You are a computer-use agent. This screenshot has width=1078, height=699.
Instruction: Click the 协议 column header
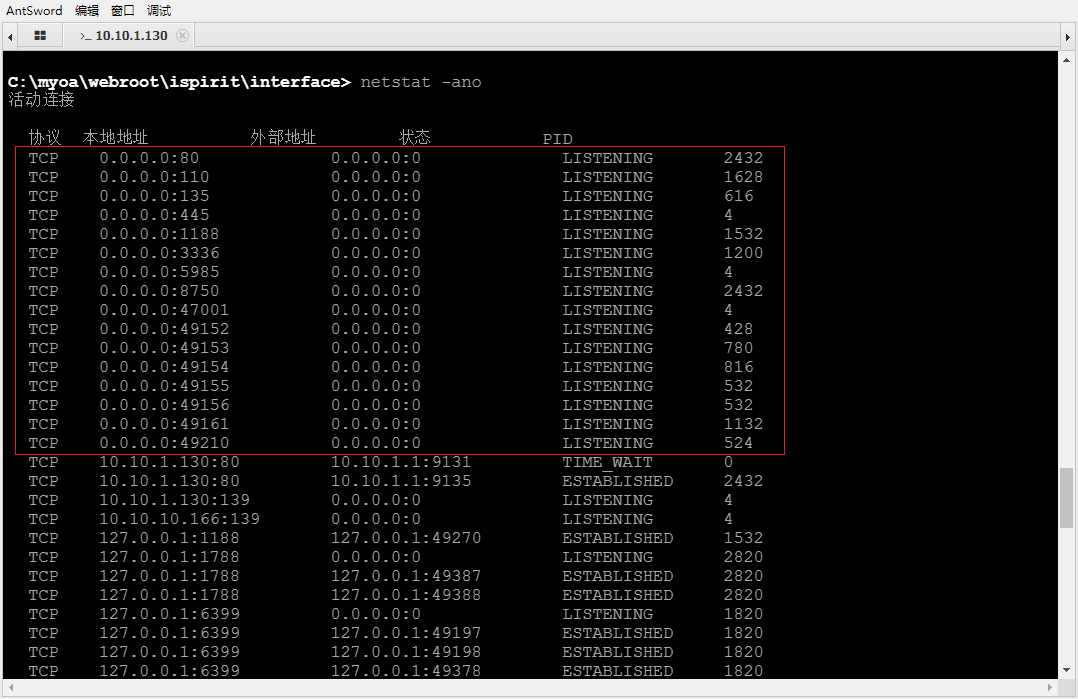45,137
